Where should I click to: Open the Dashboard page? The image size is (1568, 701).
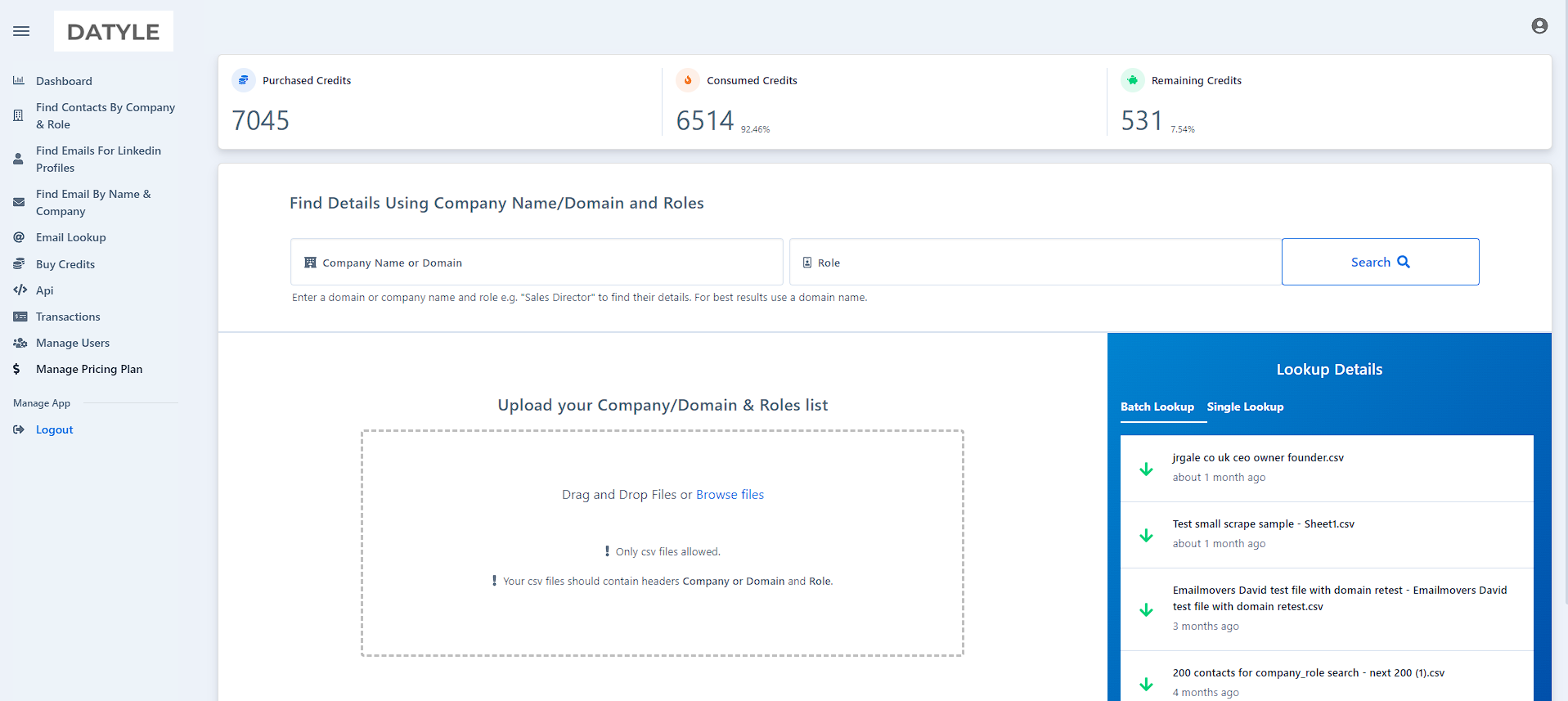[x=64, y=81]
